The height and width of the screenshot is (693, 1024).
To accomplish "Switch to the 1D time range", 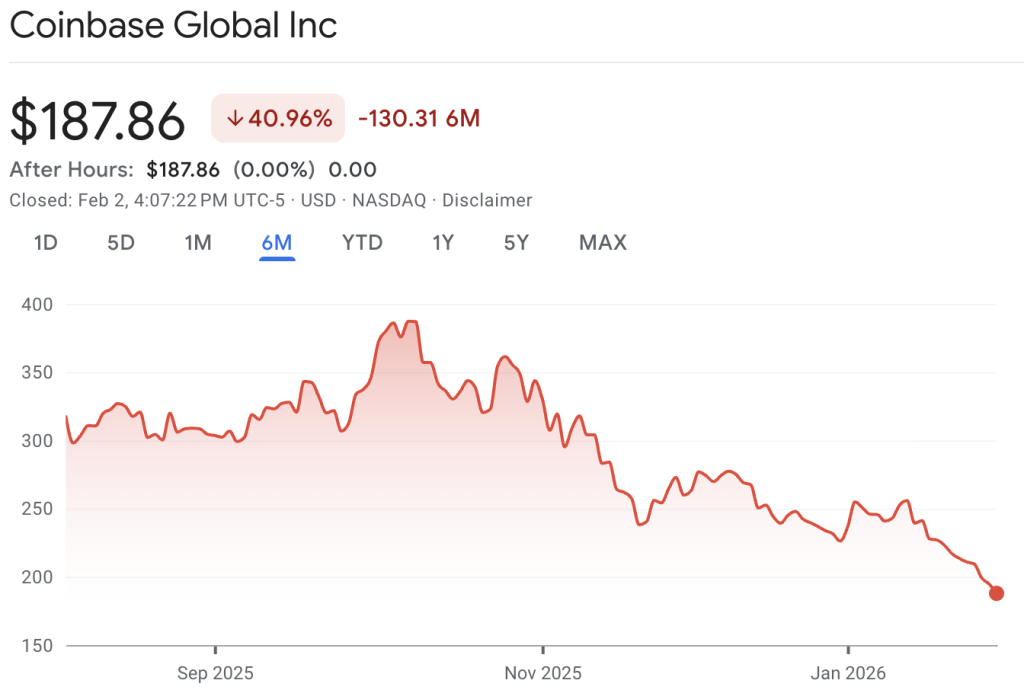I will click(45, 243).
